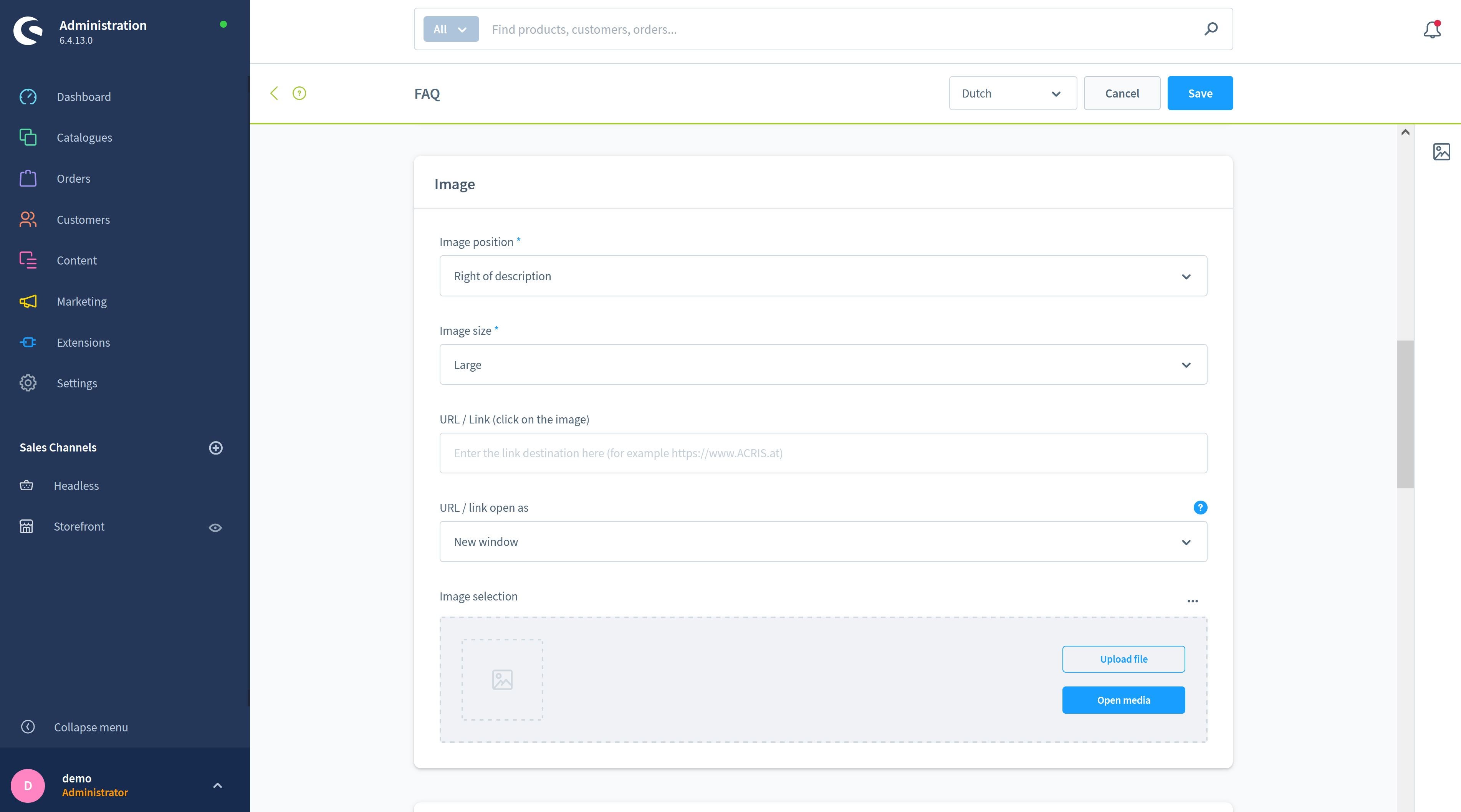1461x812 pixels.
Task: Click the Settings gear icon
Action: pos(28,383)
